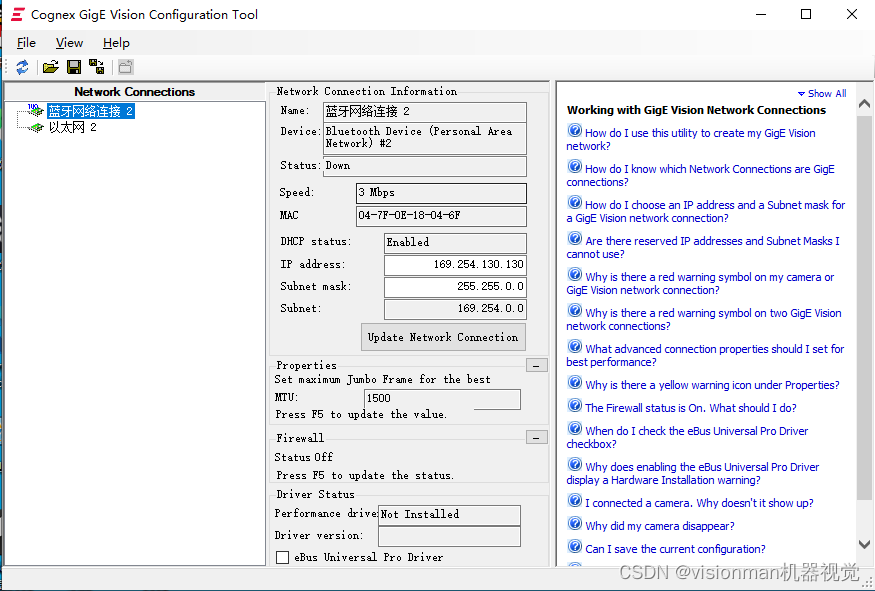Click help icon for 'create my GigE Vision network'
Screen dimensions: 875x591
[x=575, y=131]
